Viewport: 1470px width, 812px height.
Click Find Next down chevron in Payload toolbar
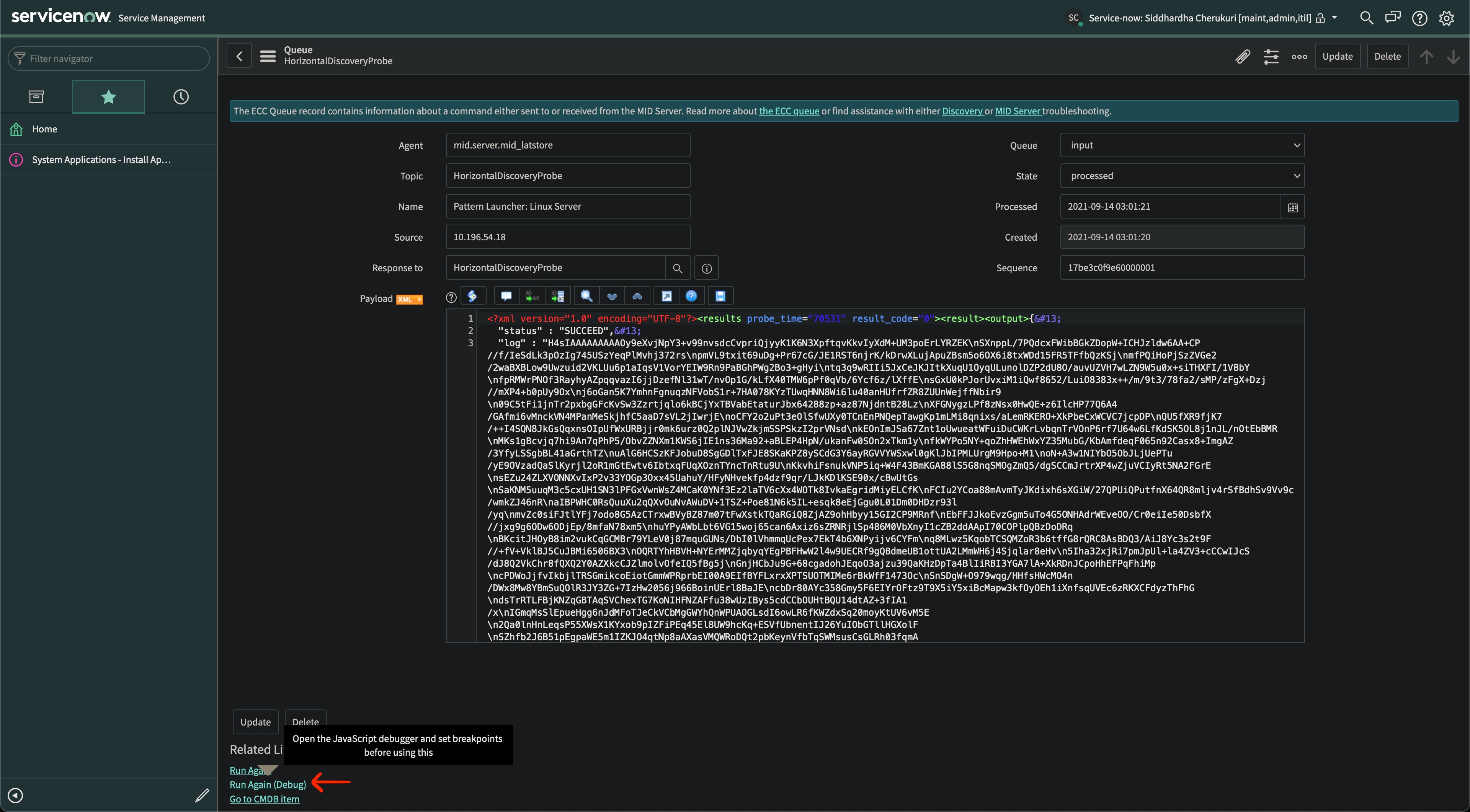point(612,296)
